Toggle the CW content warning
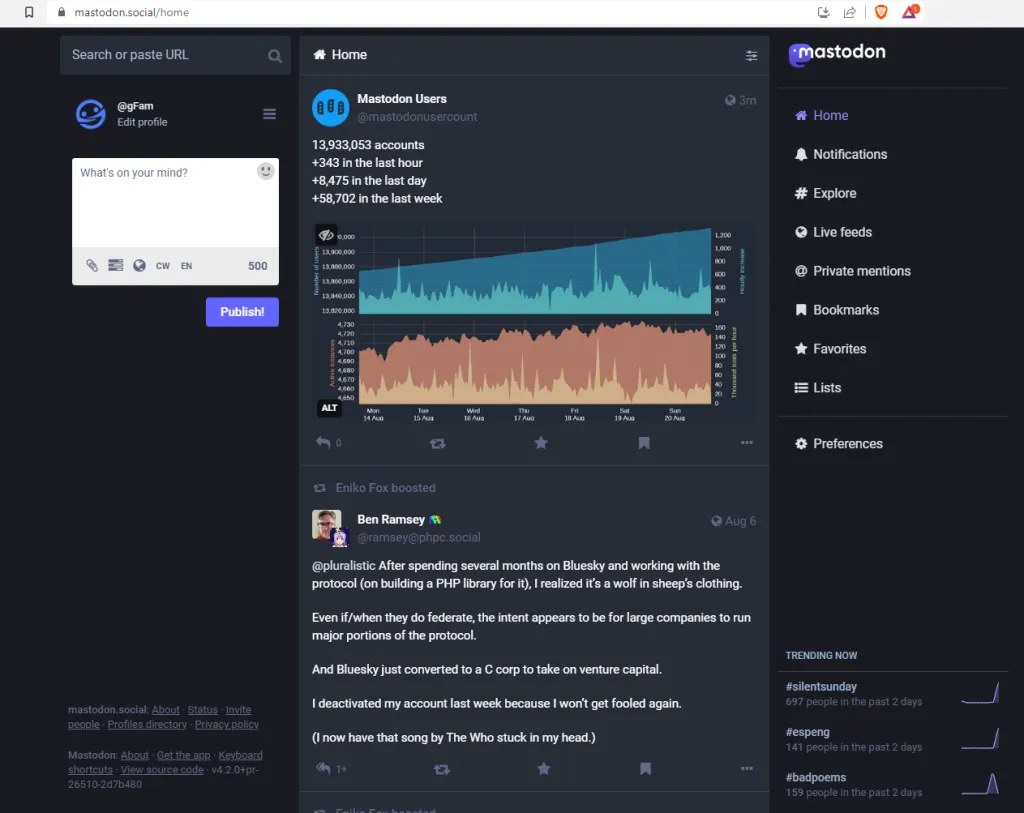This screenshot has height=813, width=1024. pyautogui.click(x=163, y=266)
